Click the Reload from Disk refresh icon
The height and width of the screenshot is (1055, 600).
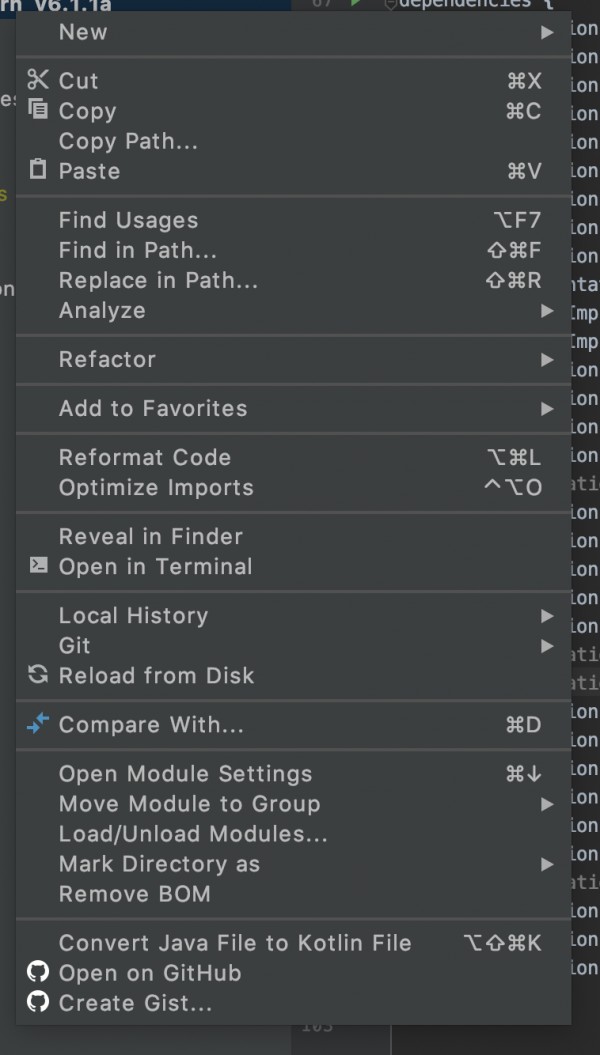click(38, 674)
